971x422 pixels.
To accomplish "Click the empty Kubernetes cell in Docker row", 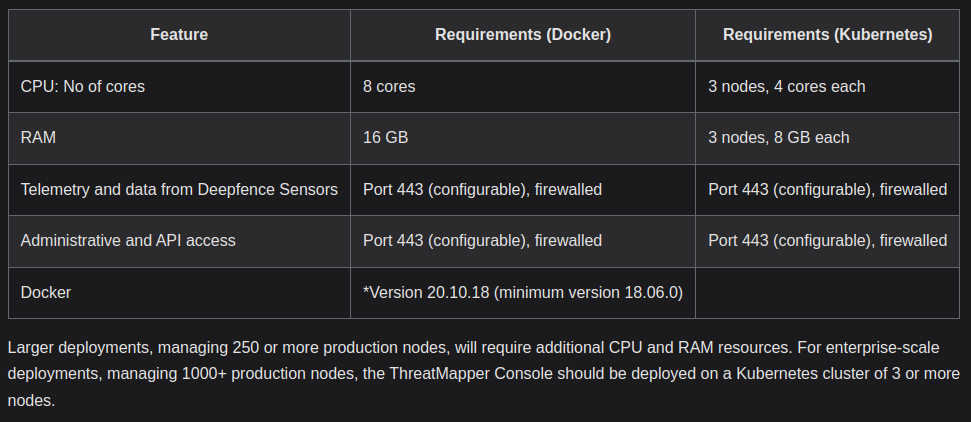I will [x=827, y=292].
